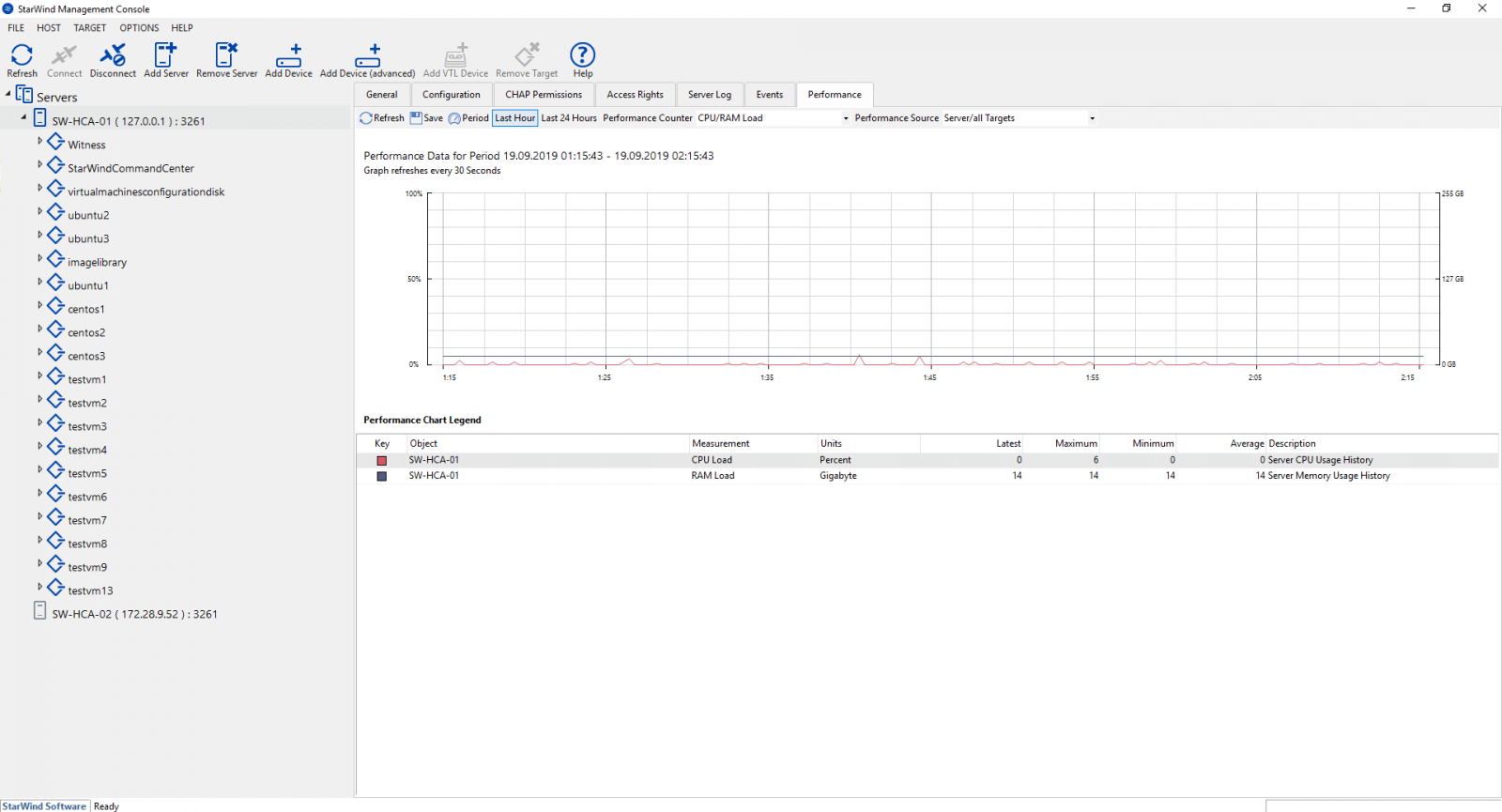Select the ubuntu1 tree item
The height and width of the screenshot is (812, 1502).
[88, 286]
